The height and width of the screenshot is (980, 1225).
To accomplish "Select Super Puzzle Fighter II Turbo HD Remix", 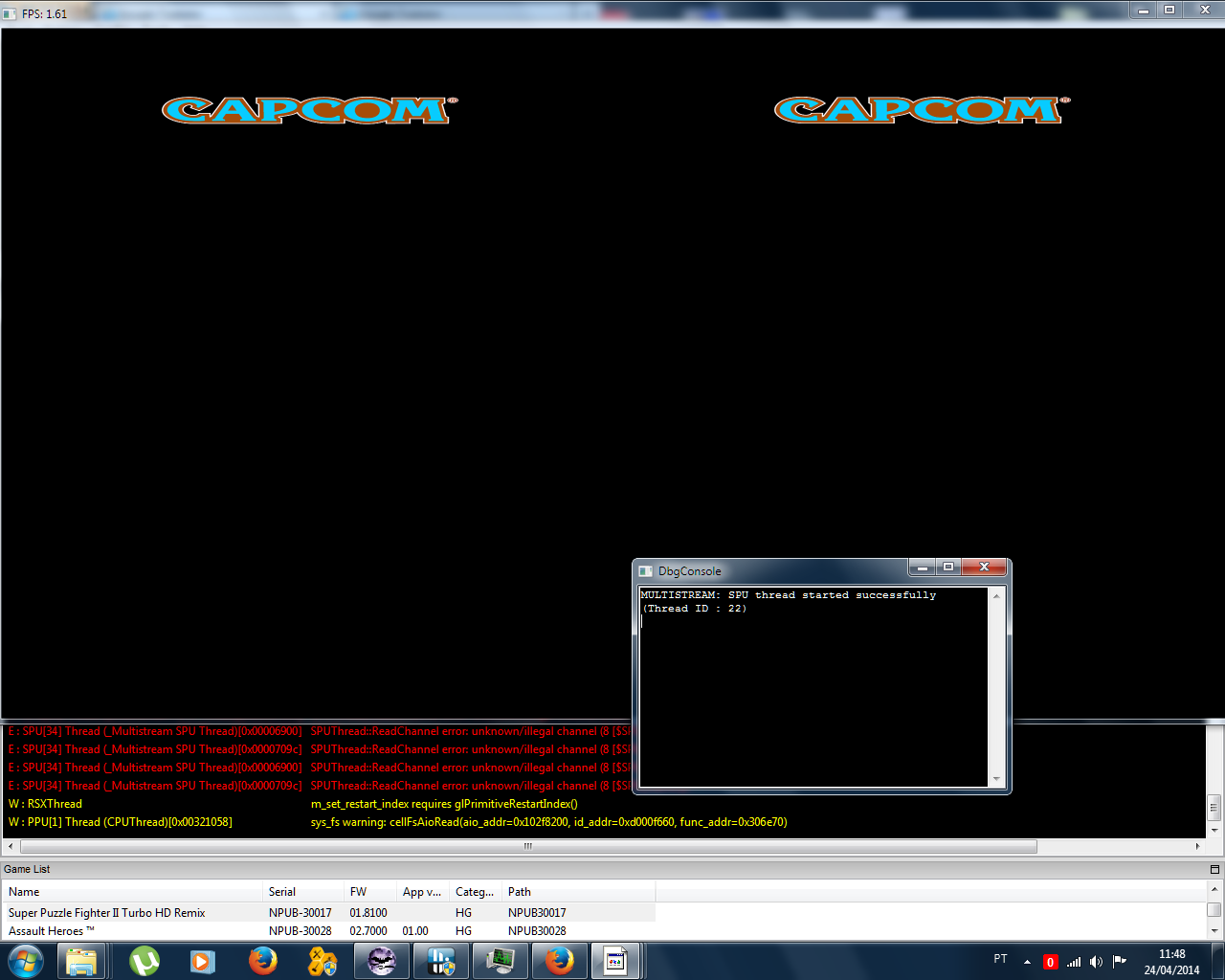I will (107, 913).
